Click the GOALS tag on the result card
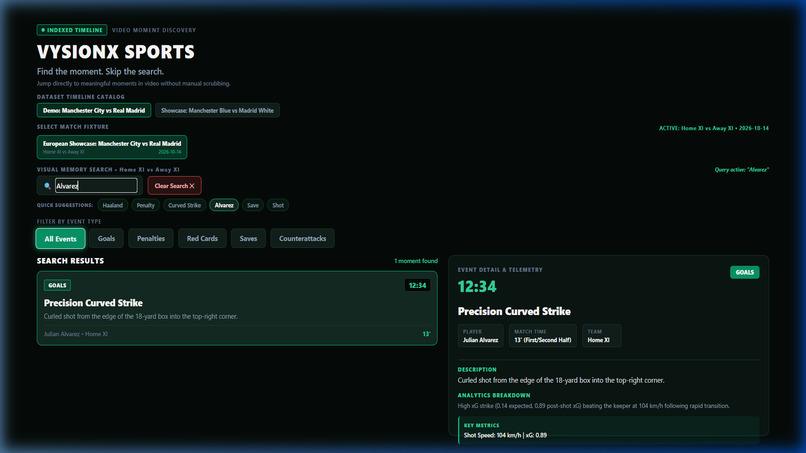The height and width of the screenshot is (453, 806). [x=58, y=285]
